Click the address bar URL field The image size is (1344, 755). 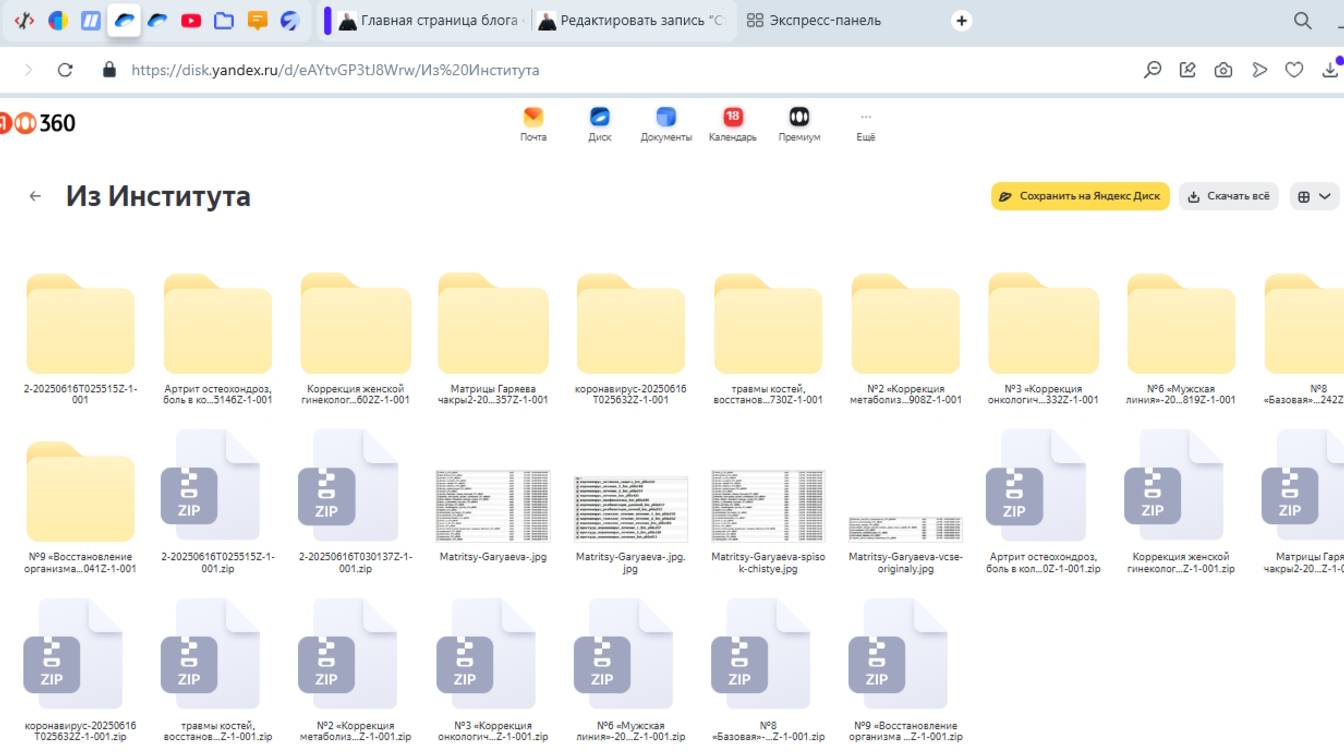[x=335, y=70]
